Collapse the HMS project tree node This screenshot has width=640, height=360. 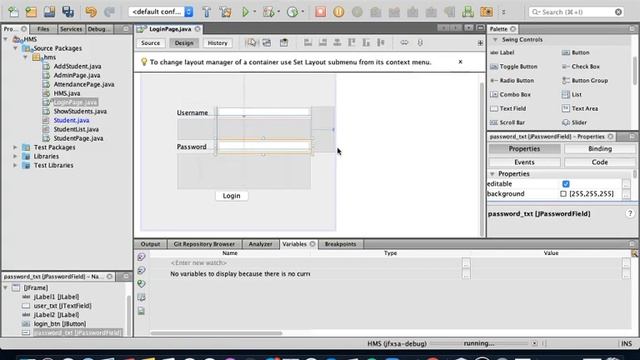click(x=6, y=39)
